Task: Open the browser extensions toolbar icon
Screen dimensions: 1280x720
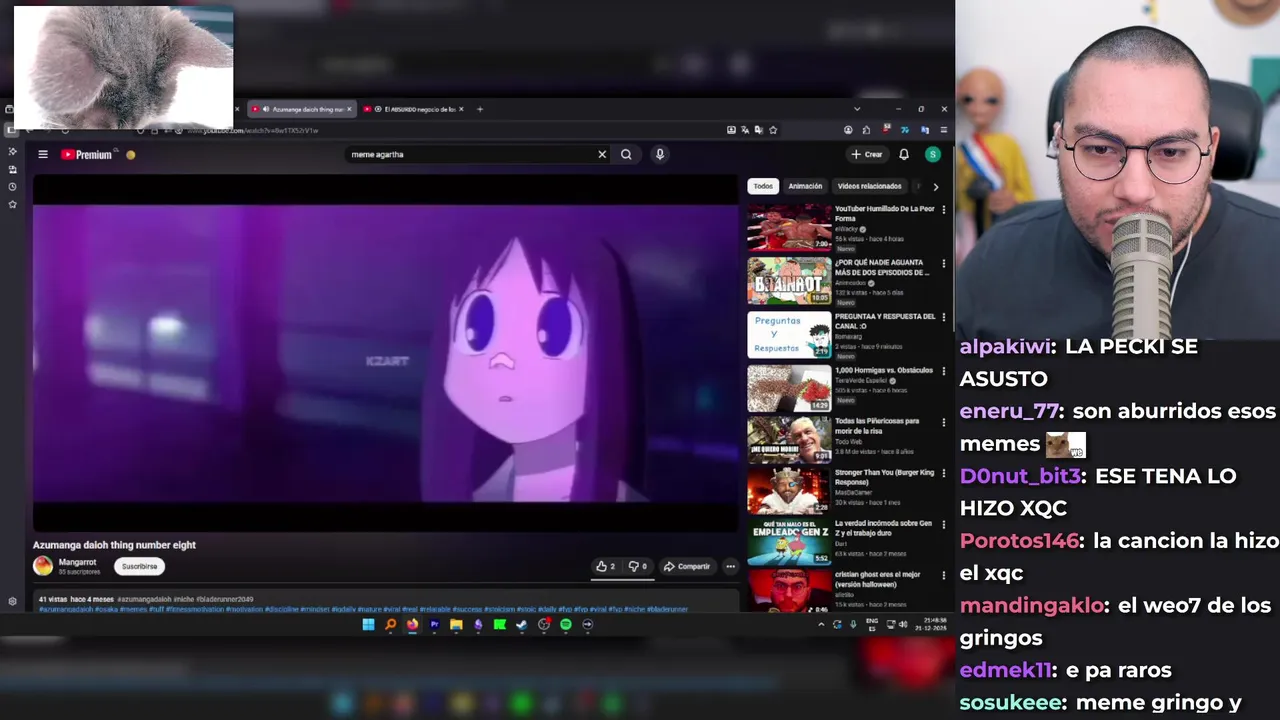Action: click(x=866, y=130)
